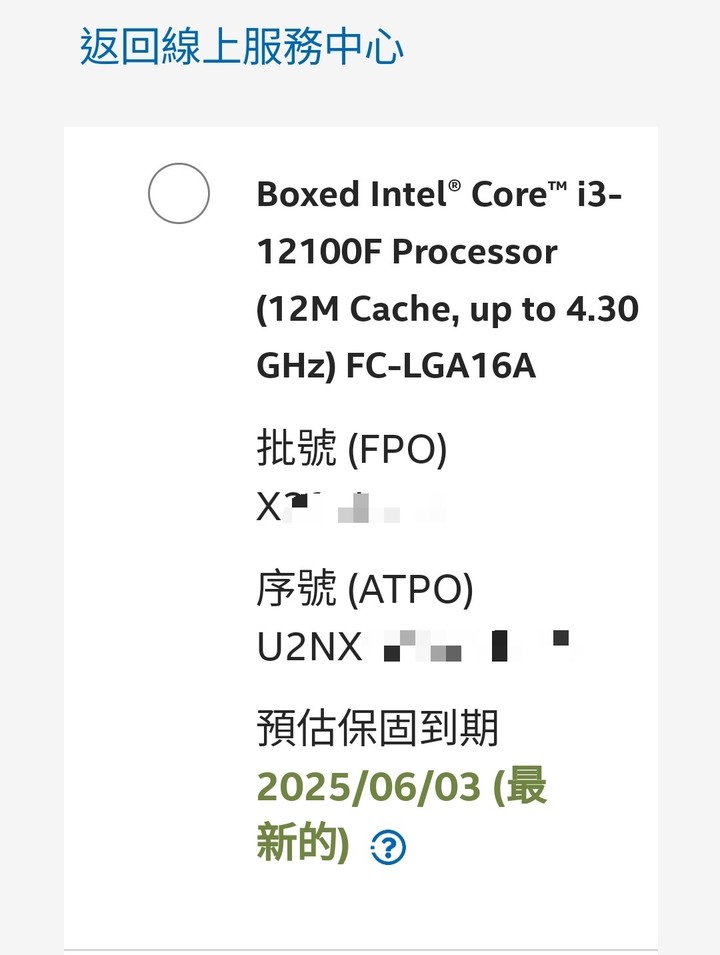Click the 批號 (FPO) label

tap(352, 448)
